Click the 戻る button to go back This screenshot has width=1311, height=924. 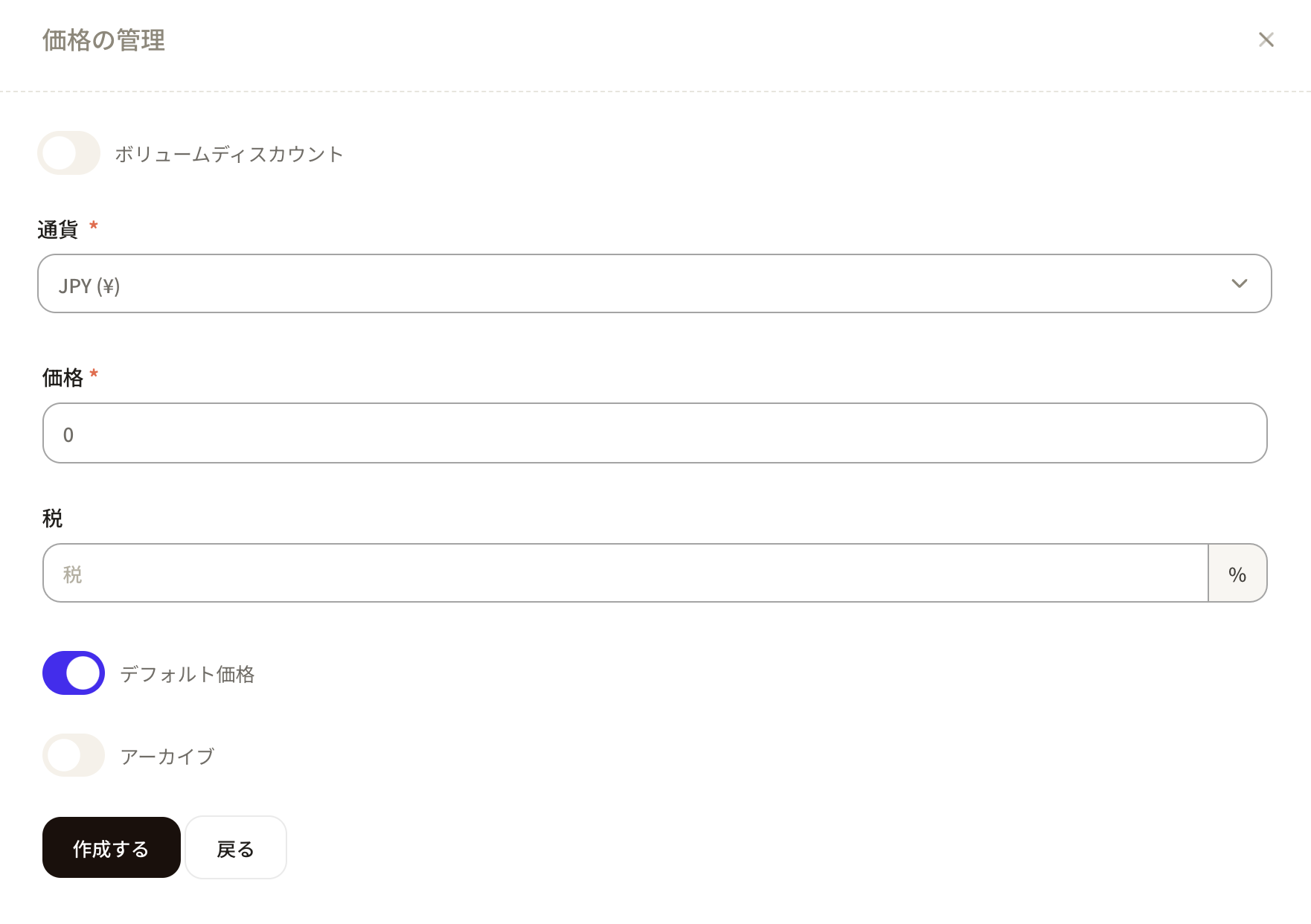tap(235, 848)
